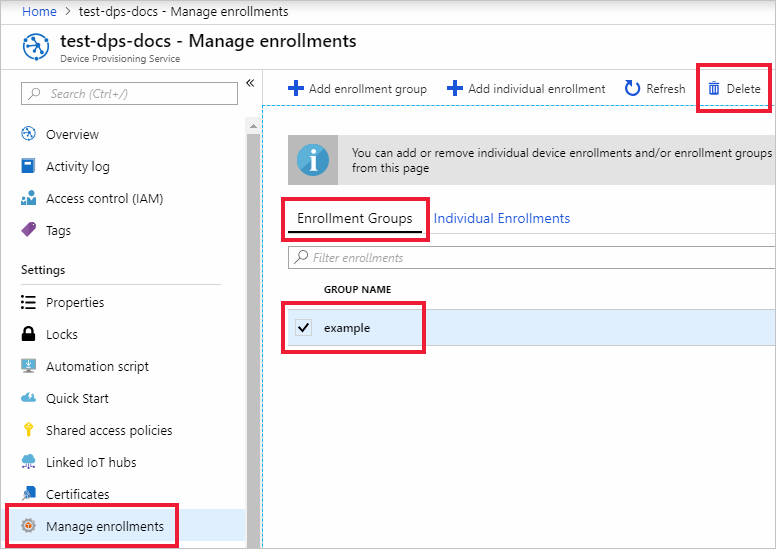Go to Home breadcrumb link

(39, 11)
